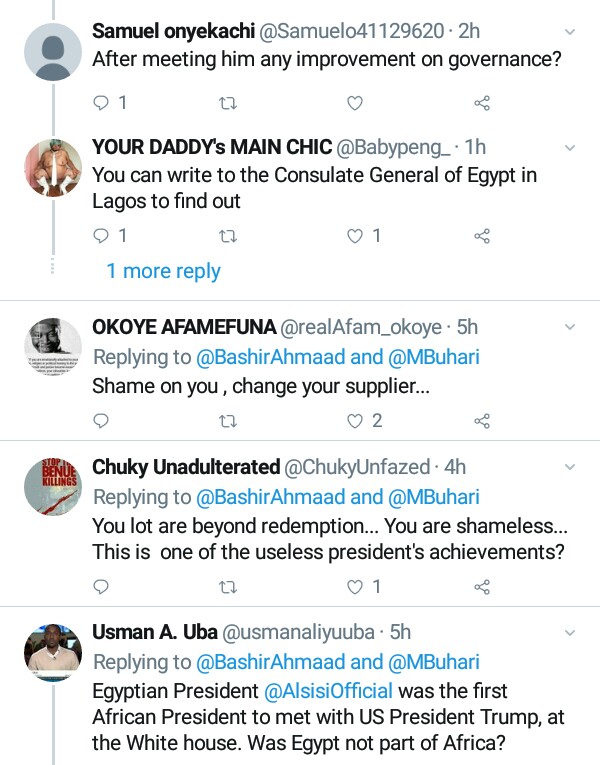The image size is (600, 765).
Task: Open options chevron on Samuel onyekachi's tweet
Action: pyautogui.click(x=570, y=33)
